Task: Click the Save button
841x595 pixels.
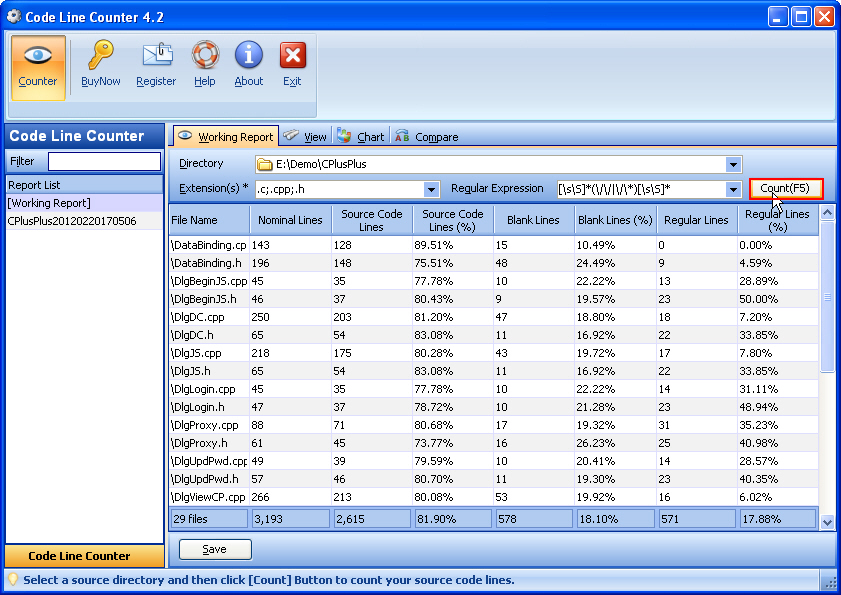Action: point(215,549)
